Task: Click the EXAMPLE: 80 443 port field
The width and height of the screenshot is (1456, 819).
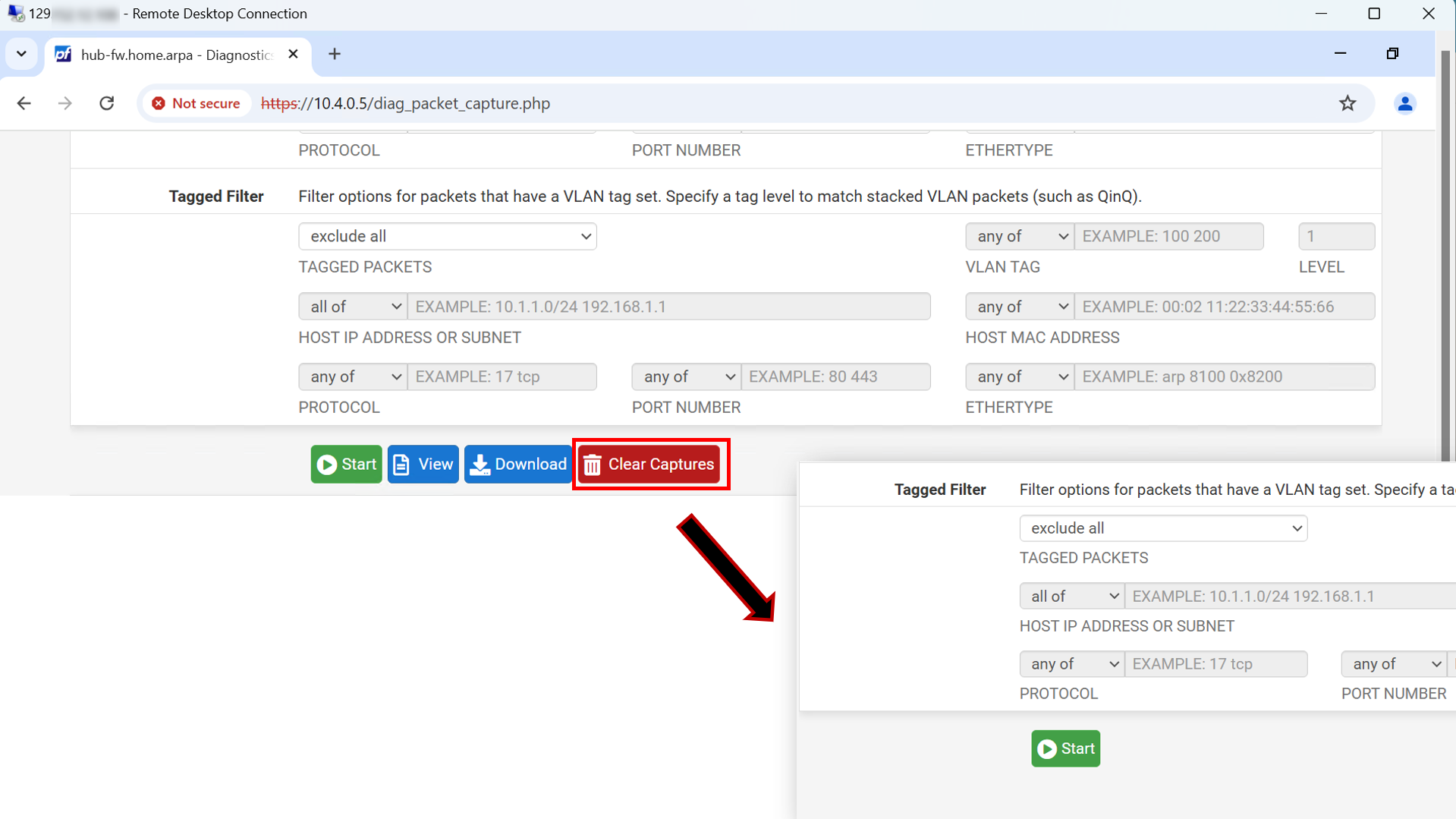Action: pos(836,376)
